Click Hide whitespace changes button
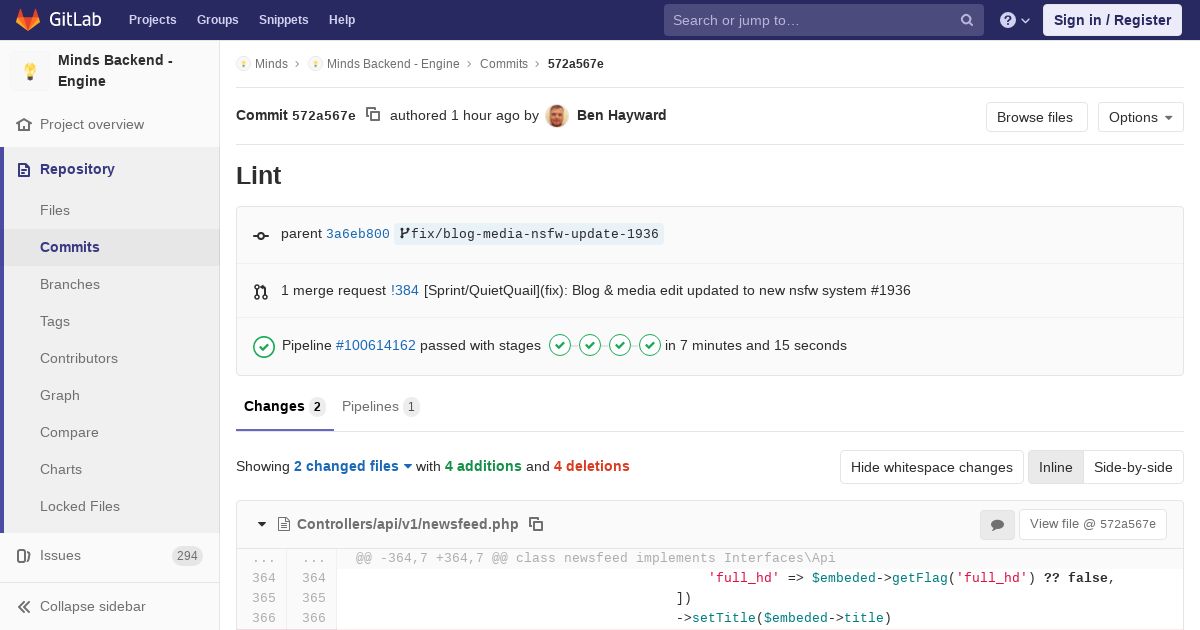Screen dimensions: 1200x630 931,467
